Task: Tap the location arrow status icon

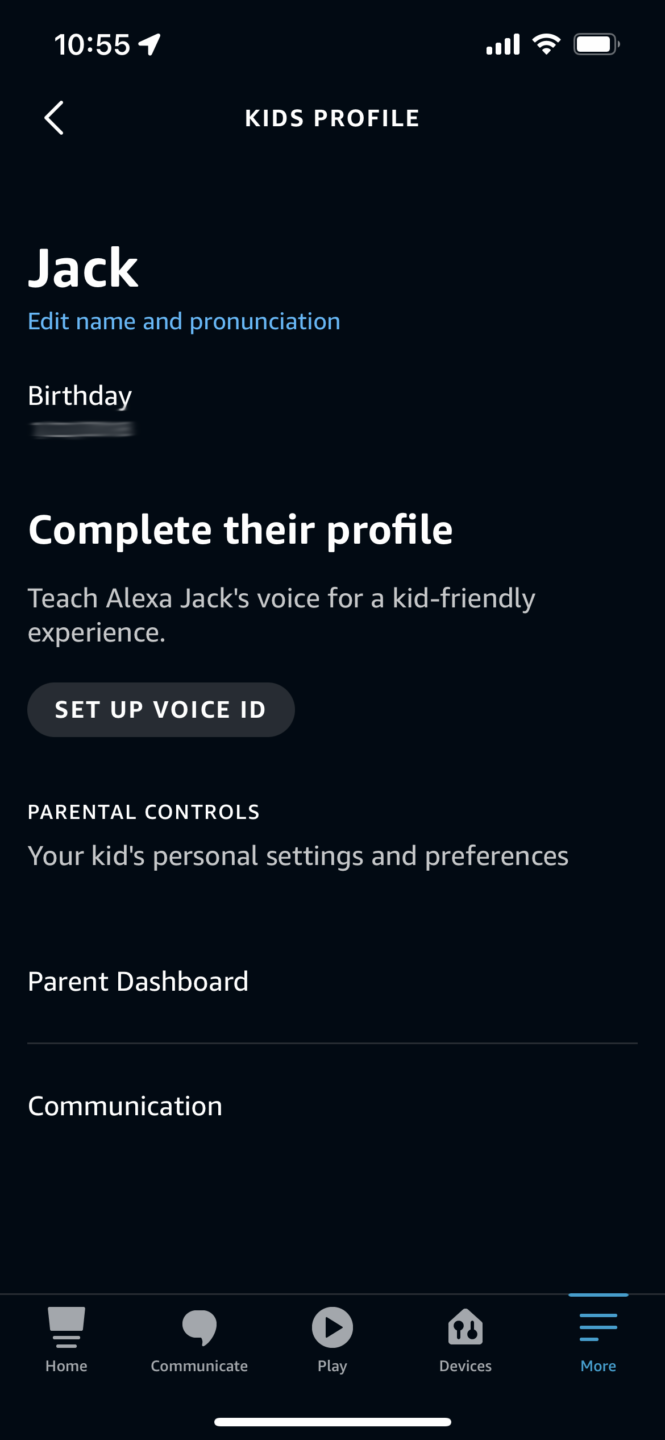Action: pyautogui.click(x=150, y=44)
